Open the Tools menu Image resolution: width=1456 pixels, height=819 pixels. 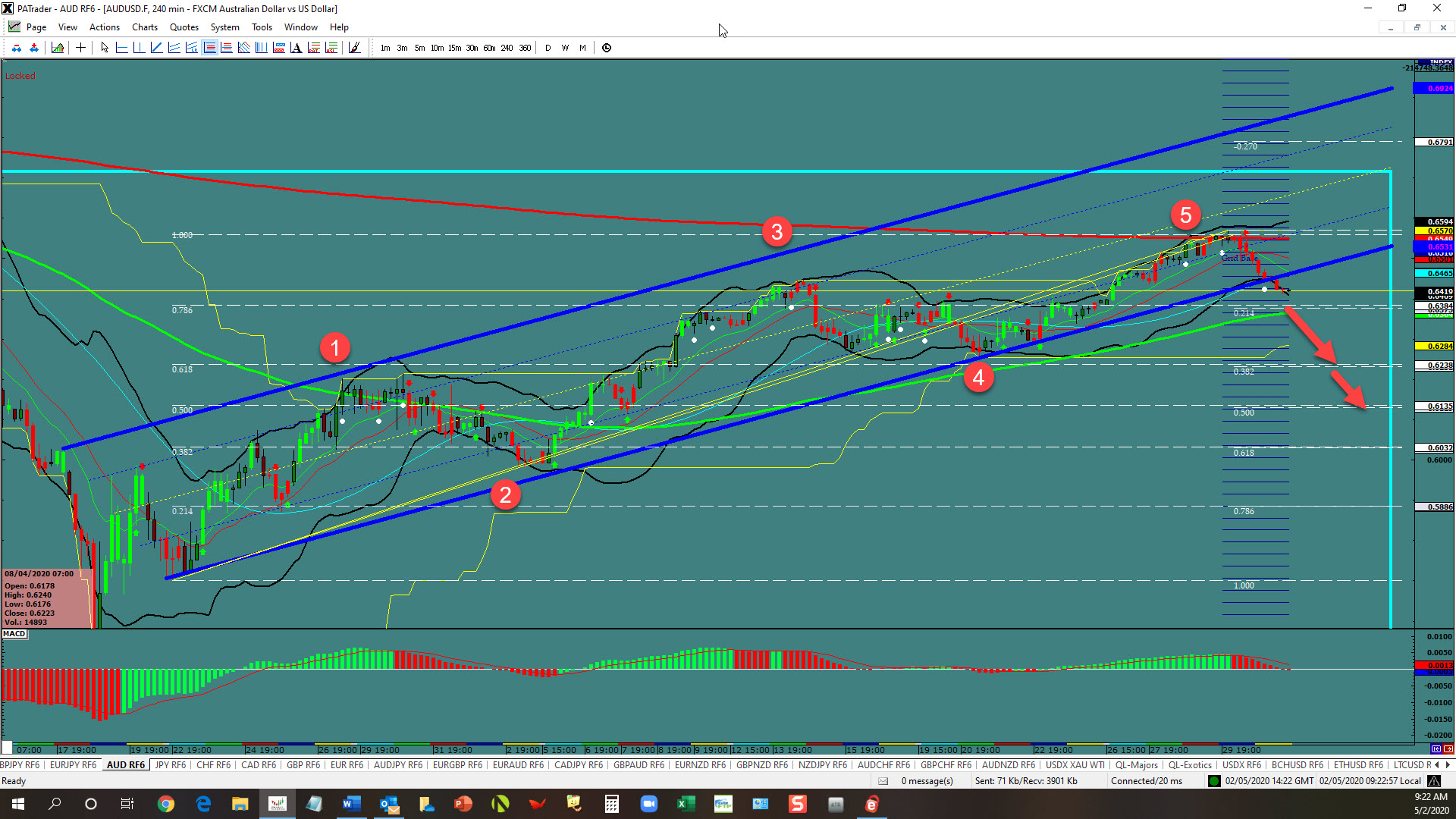[262, 27]
